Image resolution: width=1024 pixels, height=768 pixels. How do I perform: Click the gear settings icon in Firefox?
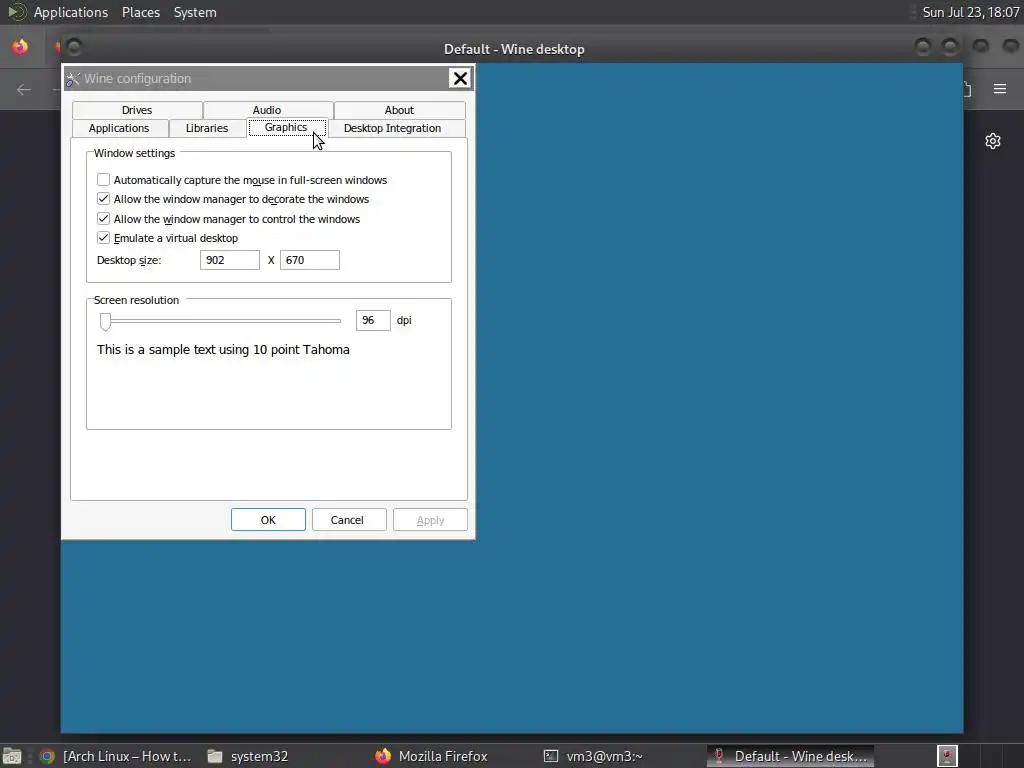tap(993, 141)
